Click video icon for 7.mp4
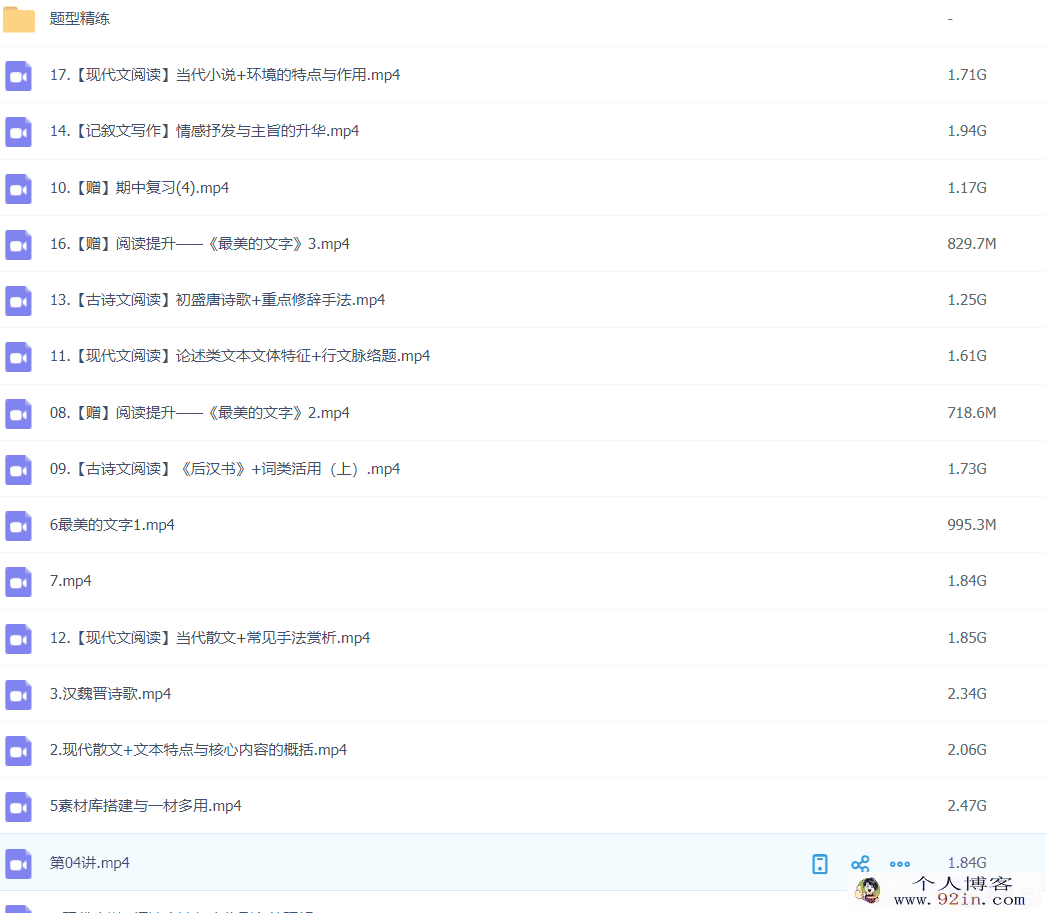The image size is (1045, 913). click(x=19, y=581)
